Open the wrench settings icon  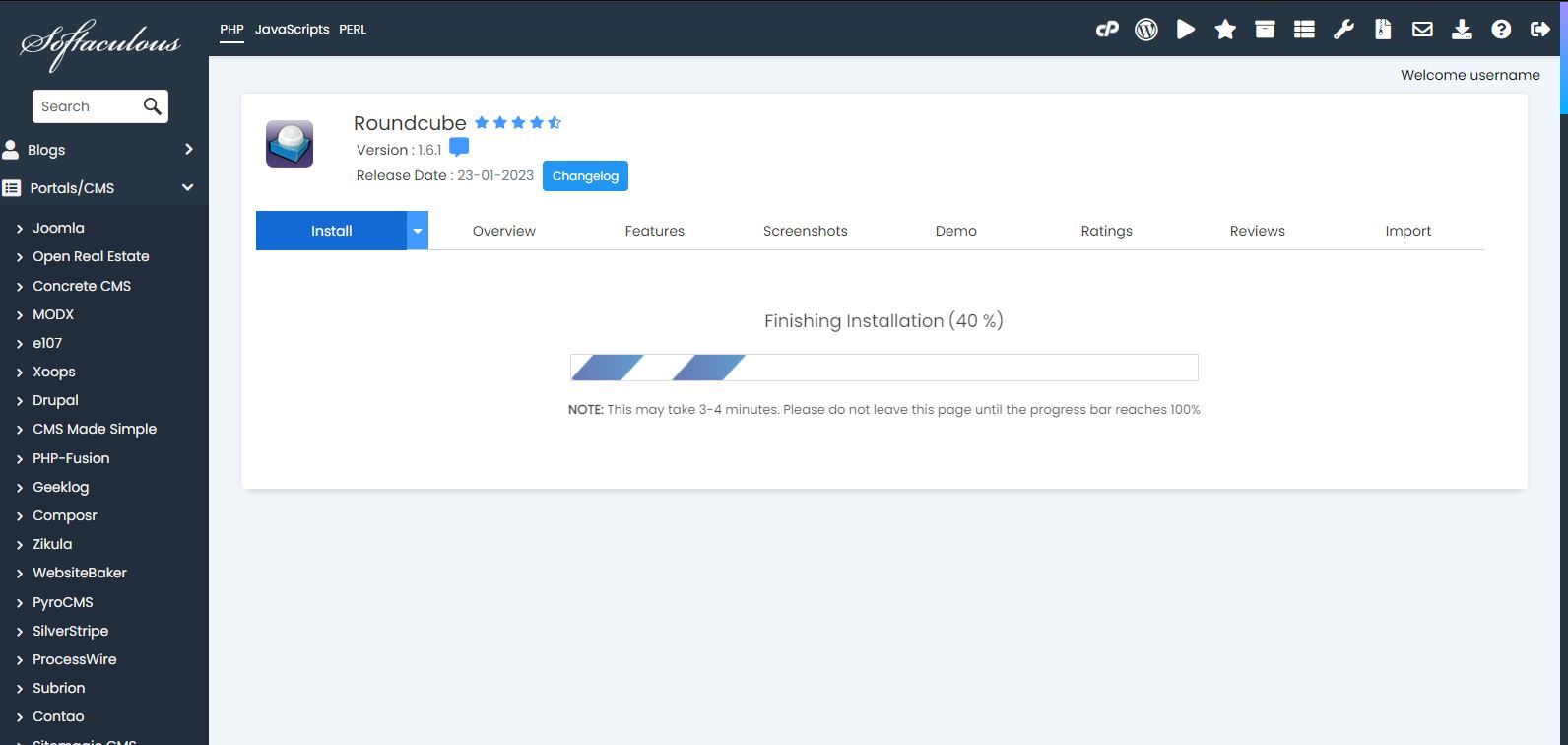[x=1343, y=30]
